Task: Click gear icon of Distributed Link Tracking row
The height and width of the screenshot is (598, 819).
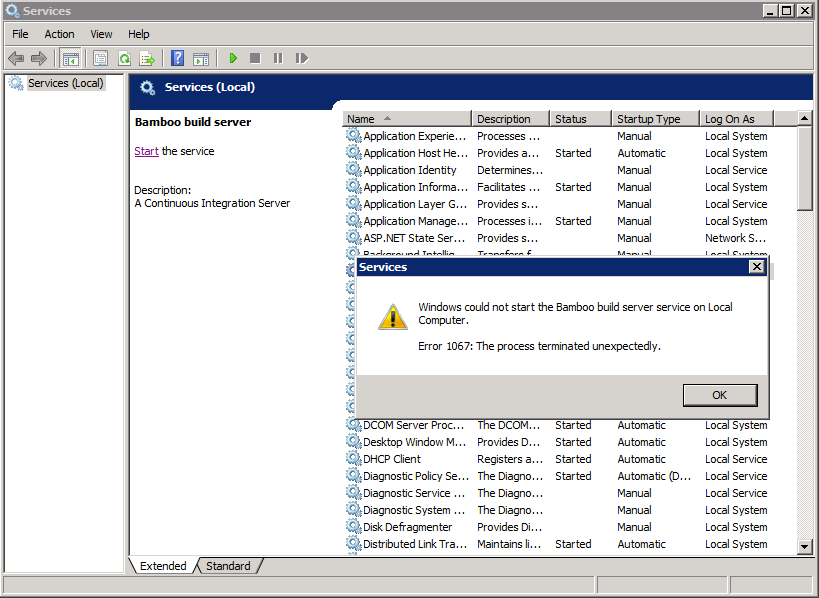Action: click(354, 544)
